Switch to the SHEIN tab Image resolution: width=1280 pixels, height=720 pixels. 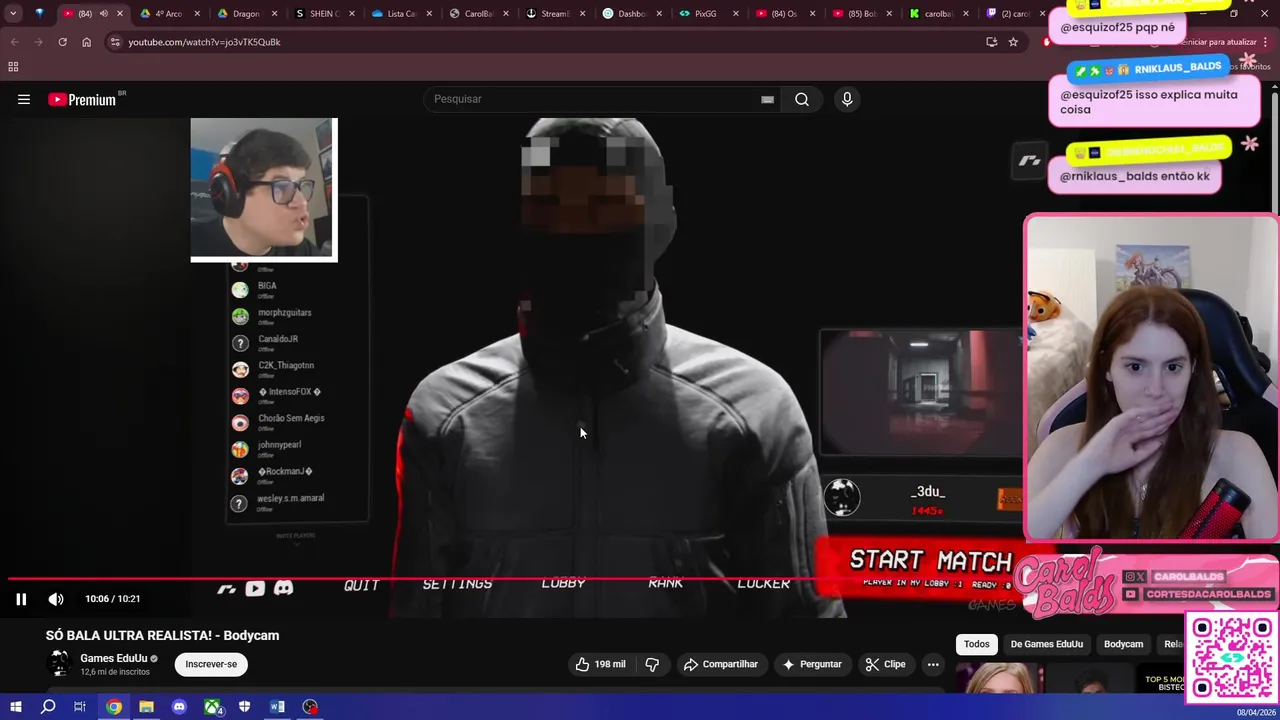tap(323, 14)
